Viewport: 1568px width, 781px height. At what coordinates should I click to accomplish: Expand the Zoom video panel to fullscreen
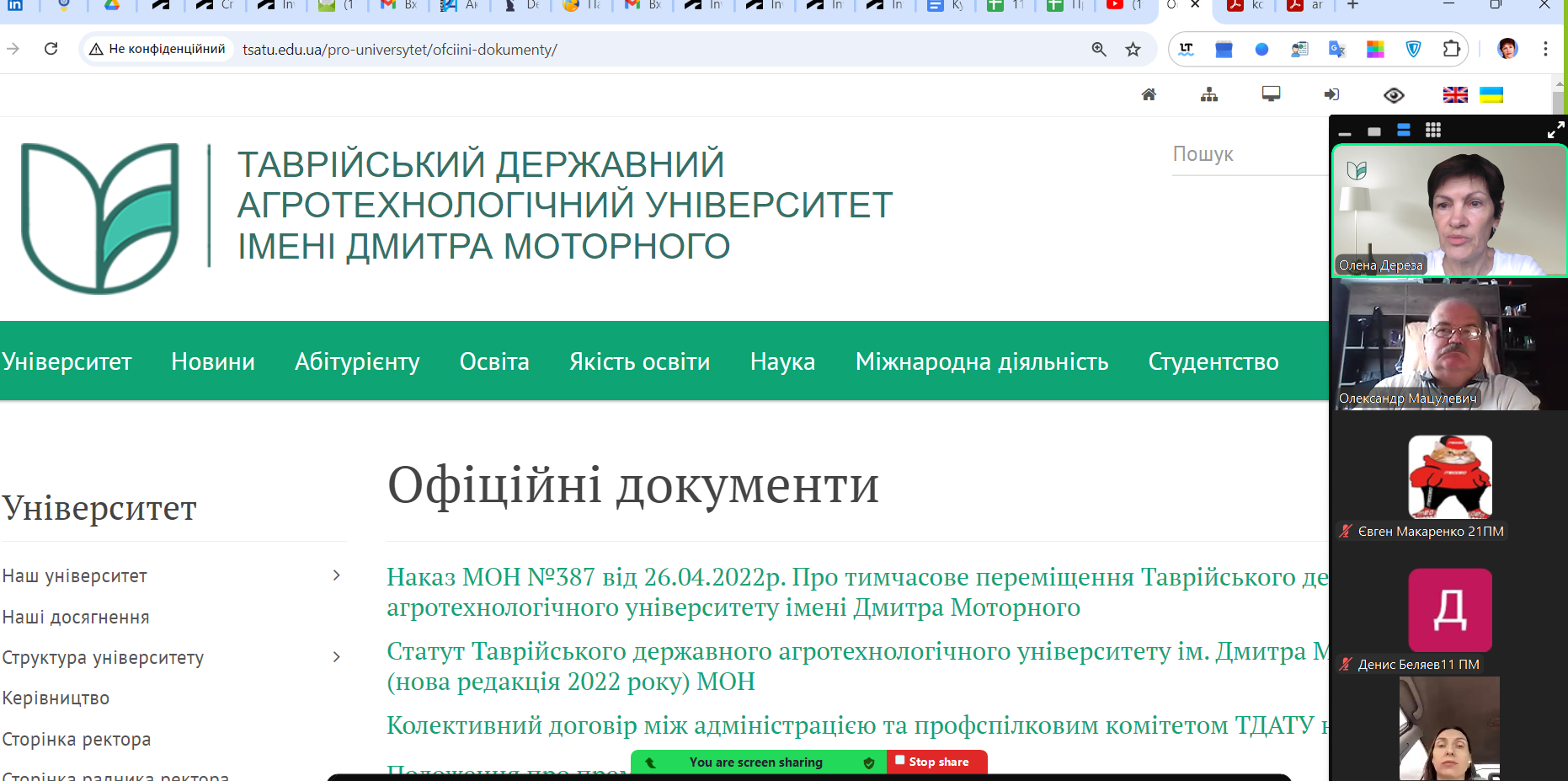(1555, 130)
